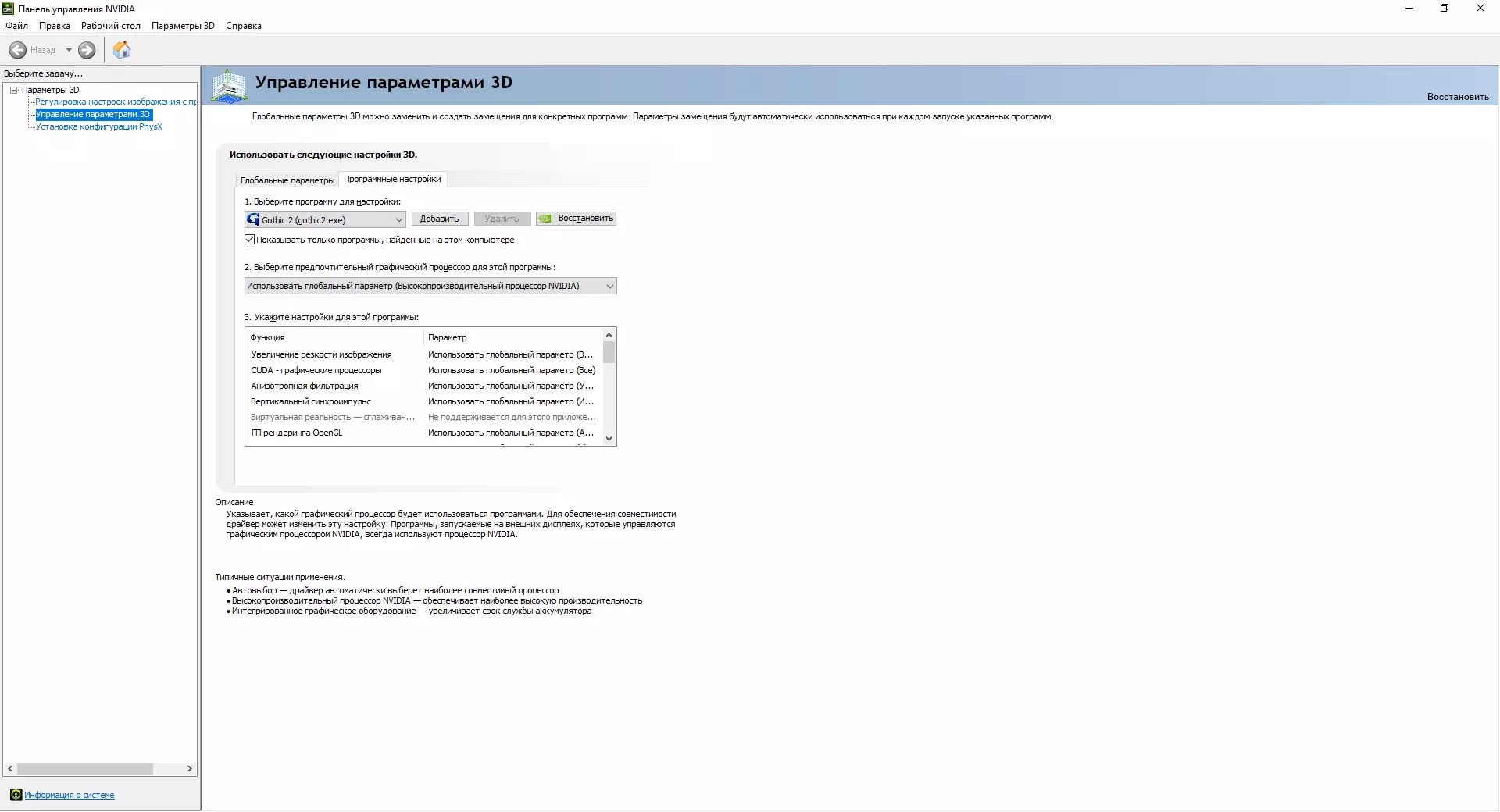Viewport: 1500px width, 812px height.
Task: Click the Анизотропная фильтрация parameter value
Action: (511, 386)
